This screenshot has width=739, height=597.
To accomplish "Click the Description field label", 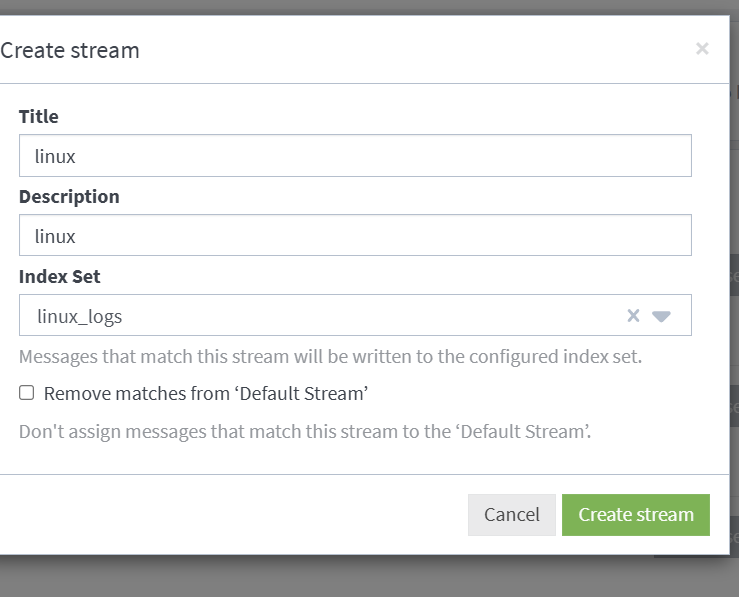I will point(69,196).
